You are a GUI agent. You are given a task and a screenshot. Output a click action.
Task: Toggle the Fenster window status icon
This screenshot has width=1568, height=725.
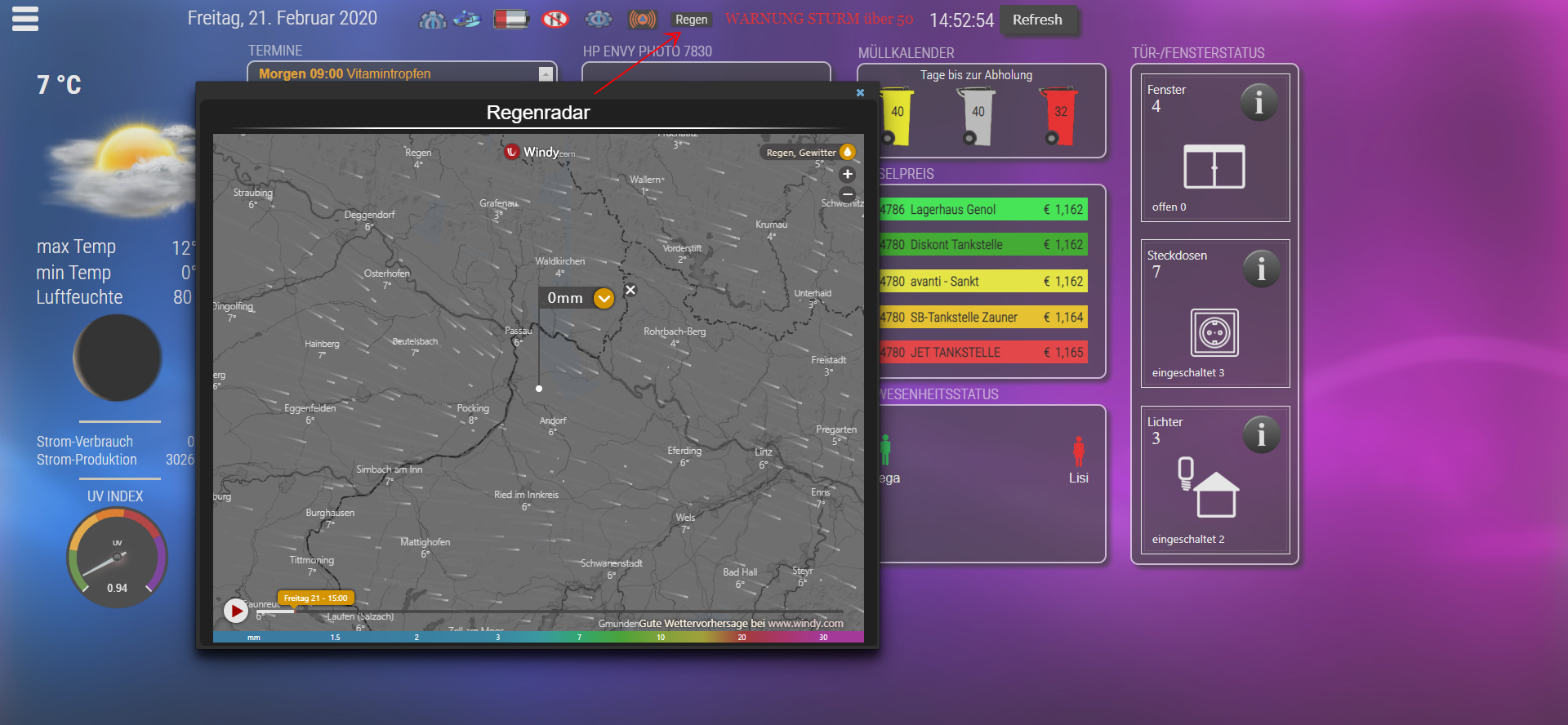click(x=1214, y=167)
